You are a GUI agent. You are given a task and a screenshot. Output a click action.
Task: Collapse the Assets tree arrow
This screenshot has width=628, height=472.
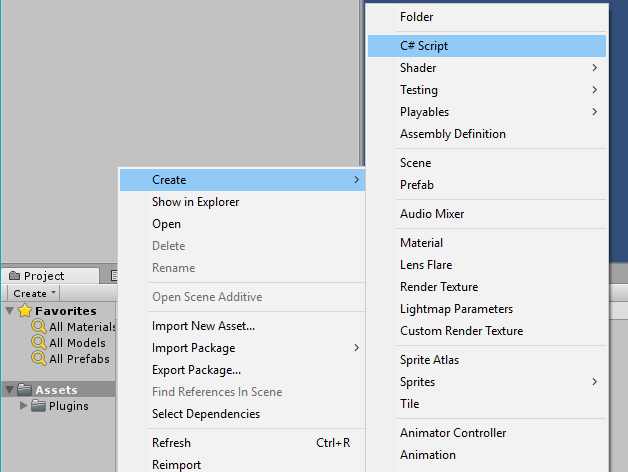pos(10,390)
